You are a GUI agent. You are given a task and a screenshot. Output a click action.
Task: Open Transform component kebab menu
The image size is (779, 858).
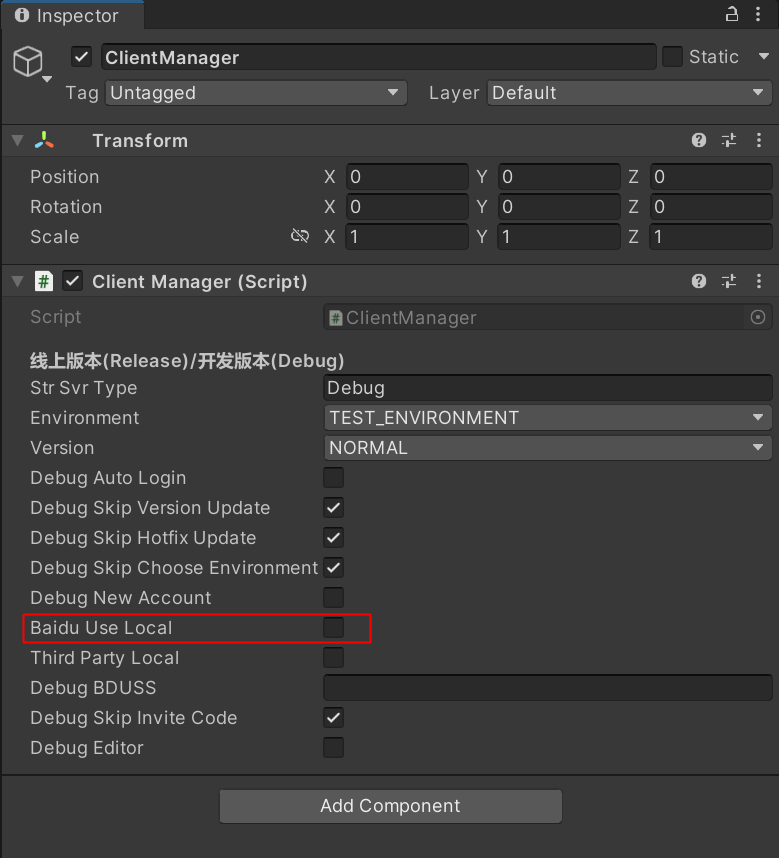(760, 141)
